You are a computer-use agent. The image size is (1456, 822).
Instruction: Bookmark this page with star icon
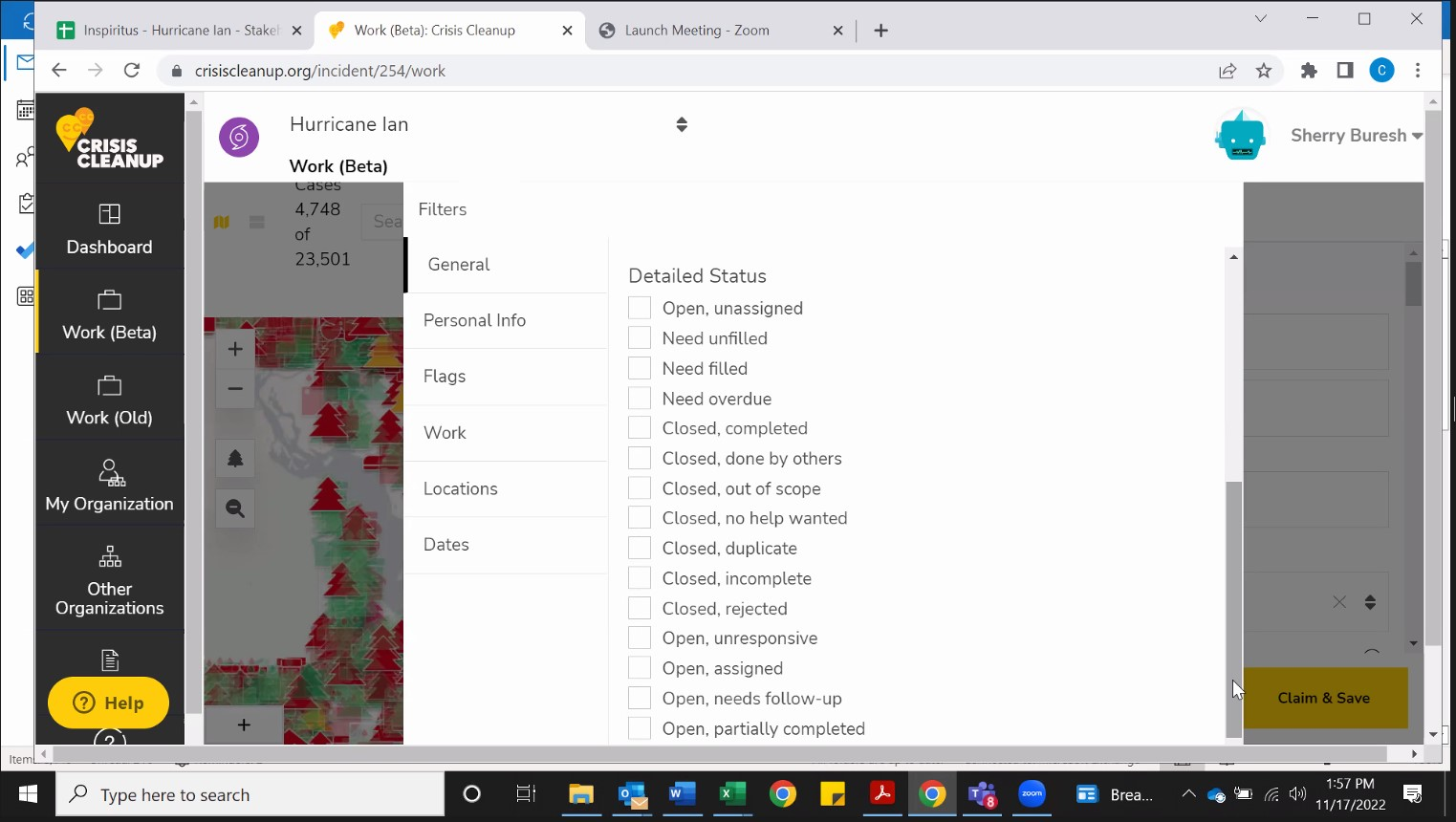[x=1264, y=71]
